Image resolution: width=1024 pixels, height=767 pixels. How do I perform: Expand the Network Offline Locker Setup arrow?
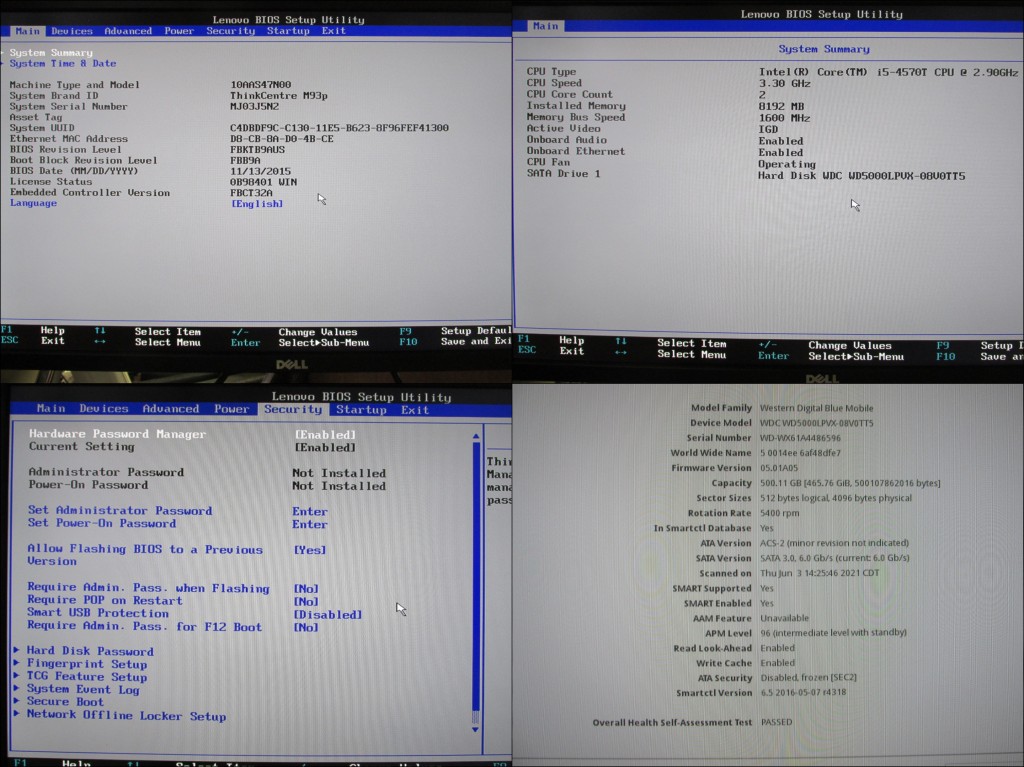pos(17,714)
